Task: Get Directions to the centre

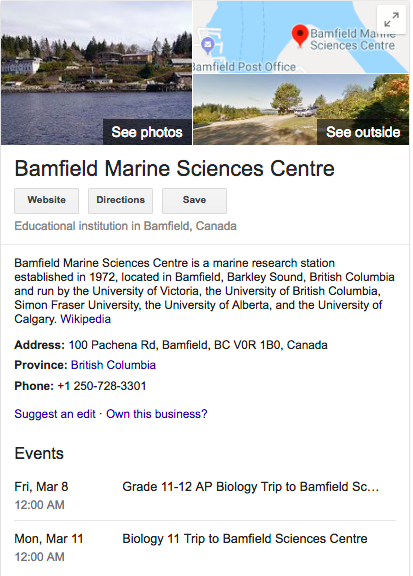Action: 121,201
